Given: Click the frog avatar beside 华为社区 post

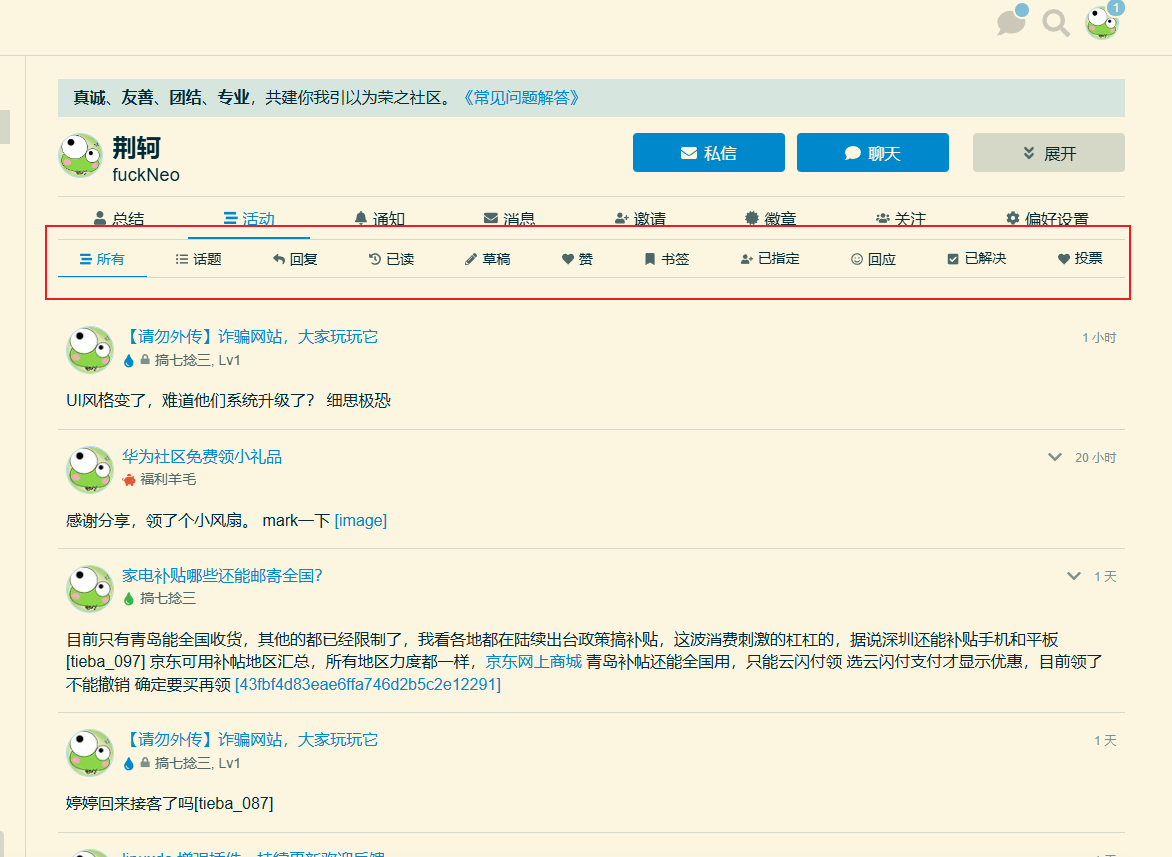Looking at the screenshot, I should point(90,469).
